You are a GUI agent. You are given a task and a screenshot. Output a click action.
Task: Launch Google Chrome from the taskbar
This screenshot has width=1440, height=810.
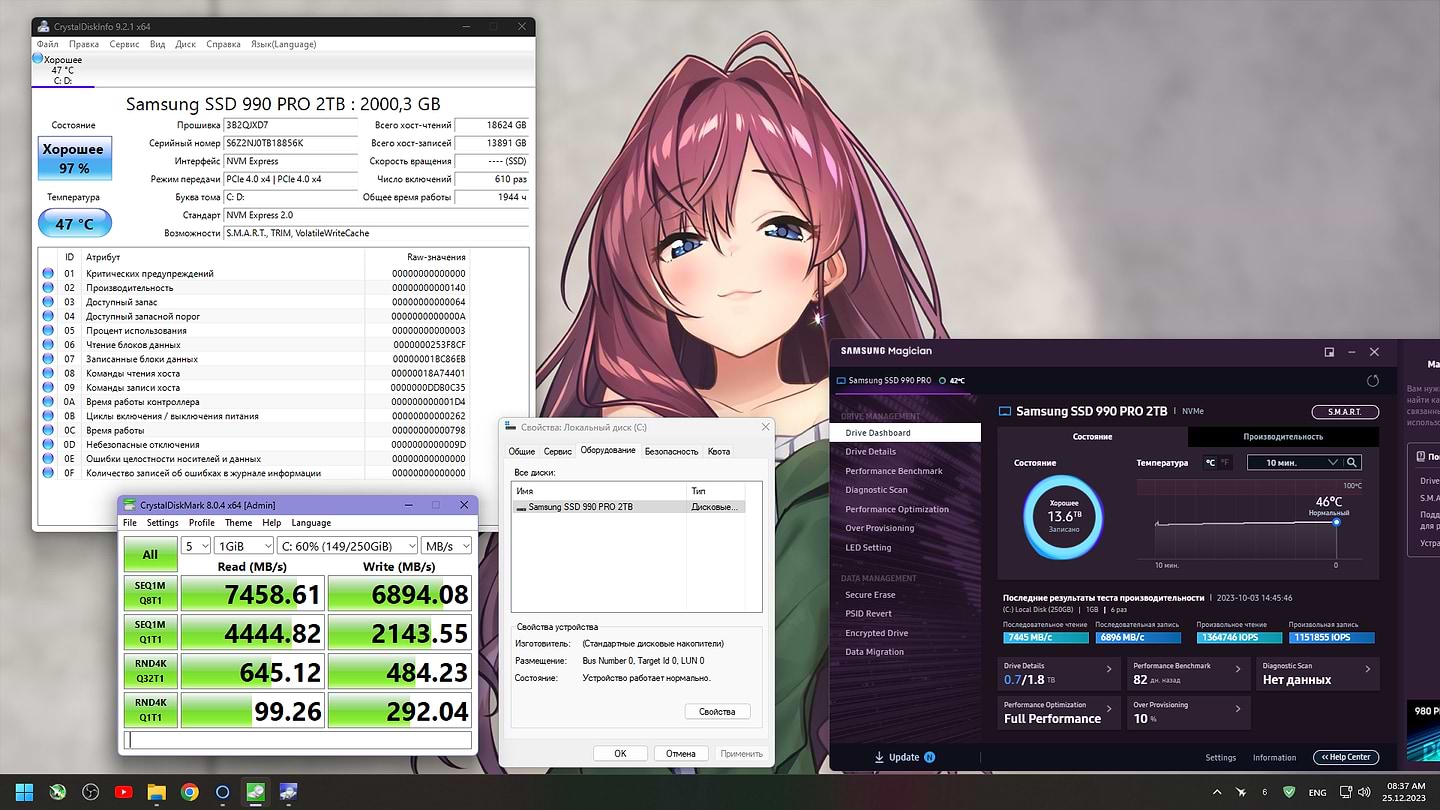click(x=189, y=792)
